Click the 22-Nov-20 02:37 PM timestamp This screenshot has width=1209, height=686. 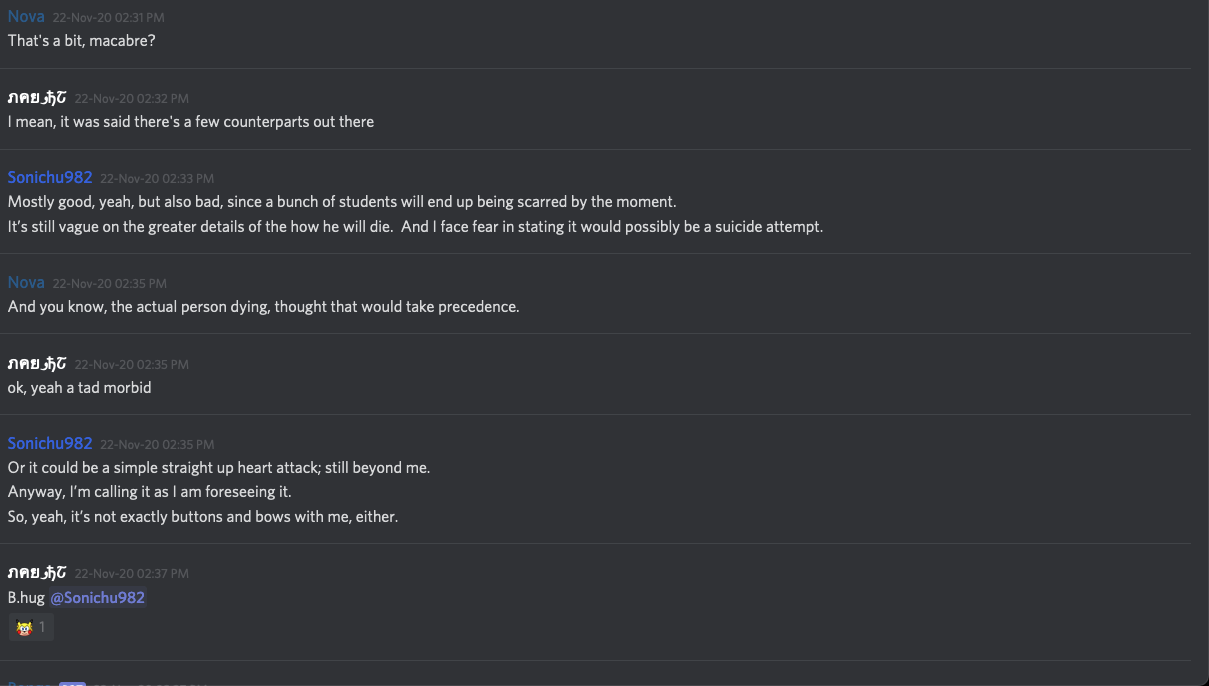(x=131, y=574)
